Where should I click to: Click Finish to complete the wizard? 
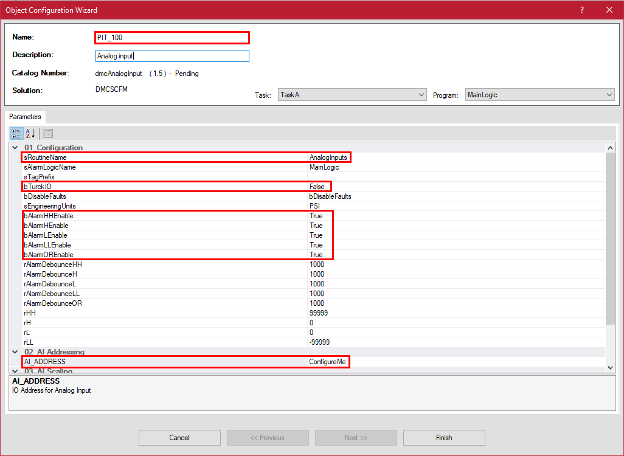443,437
